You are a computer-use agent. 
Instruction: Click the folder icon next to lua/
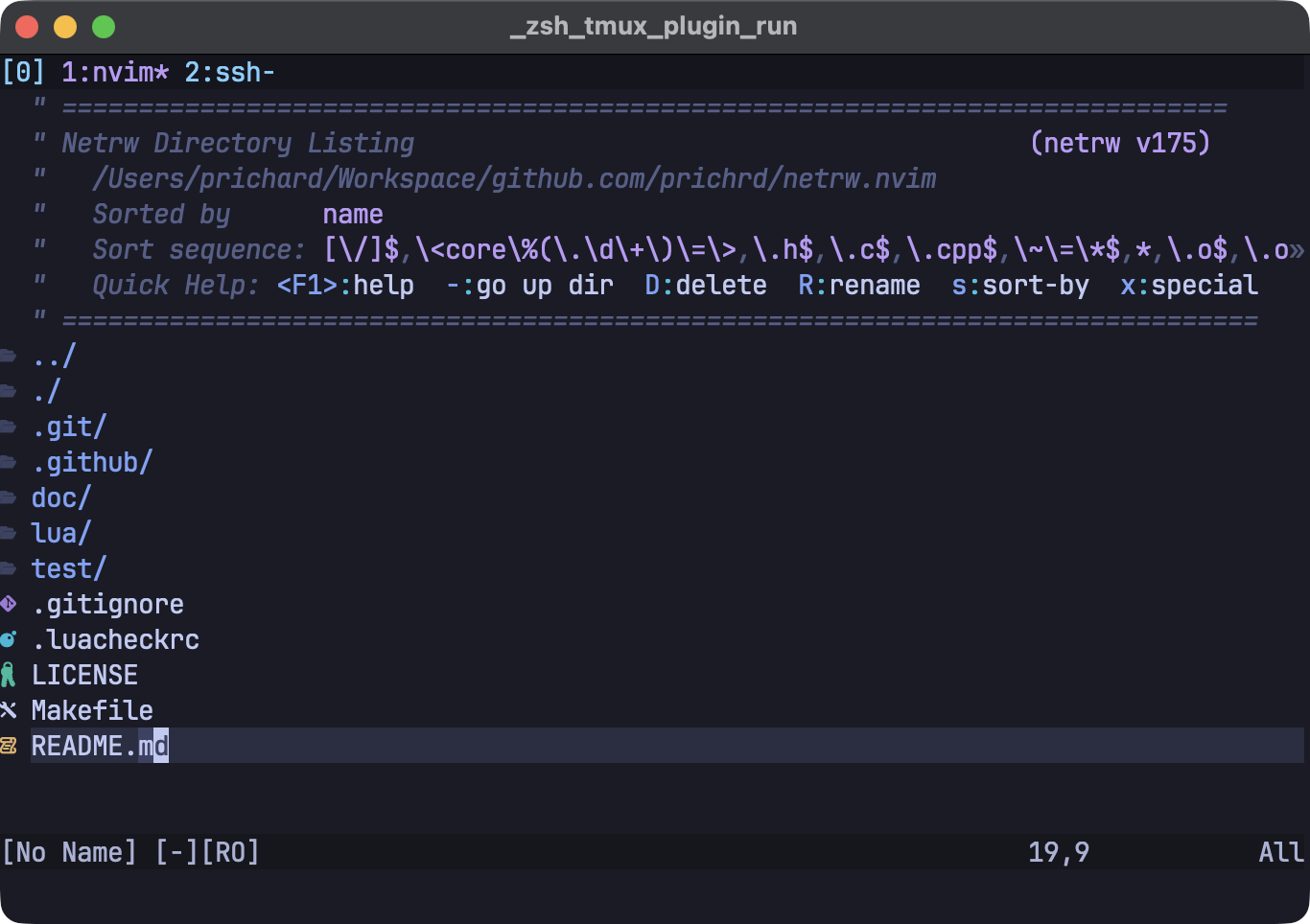pyautogui.click(x=10, y=533)
